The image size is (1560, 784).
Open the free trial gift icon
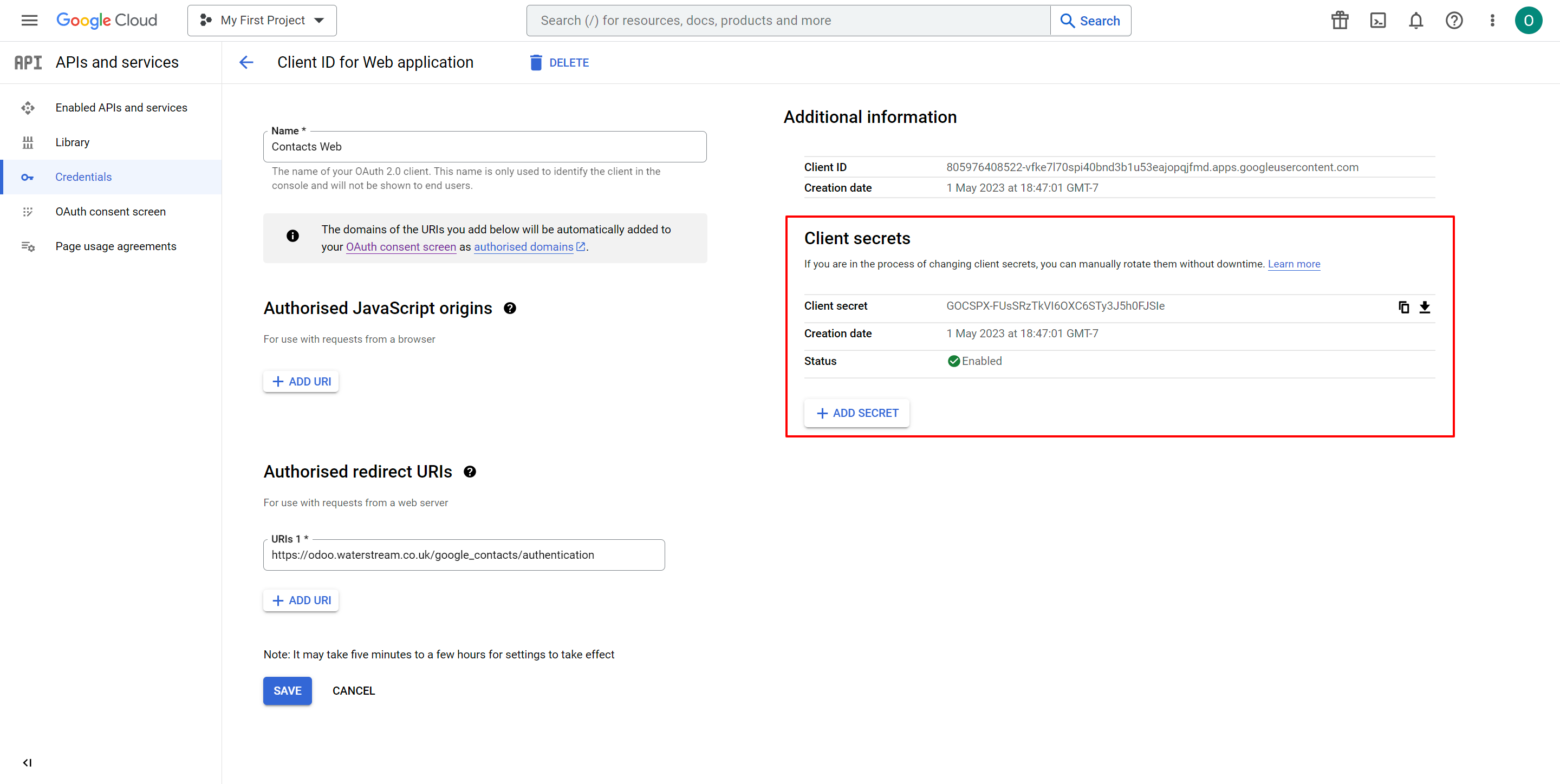coord(1340,21)
